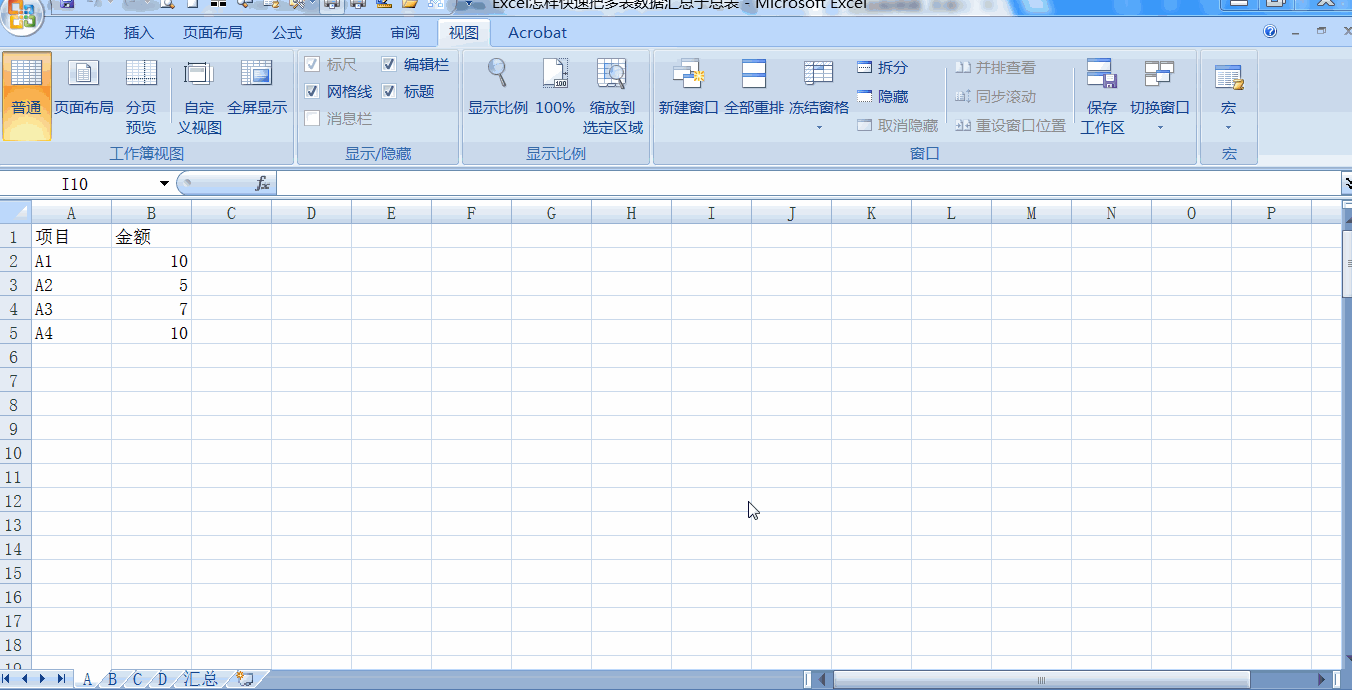The height and width of the screenshot is (690, 1352).
Task: Open the Data (数据) ribbon tab
Action: (x=346, y=33)
